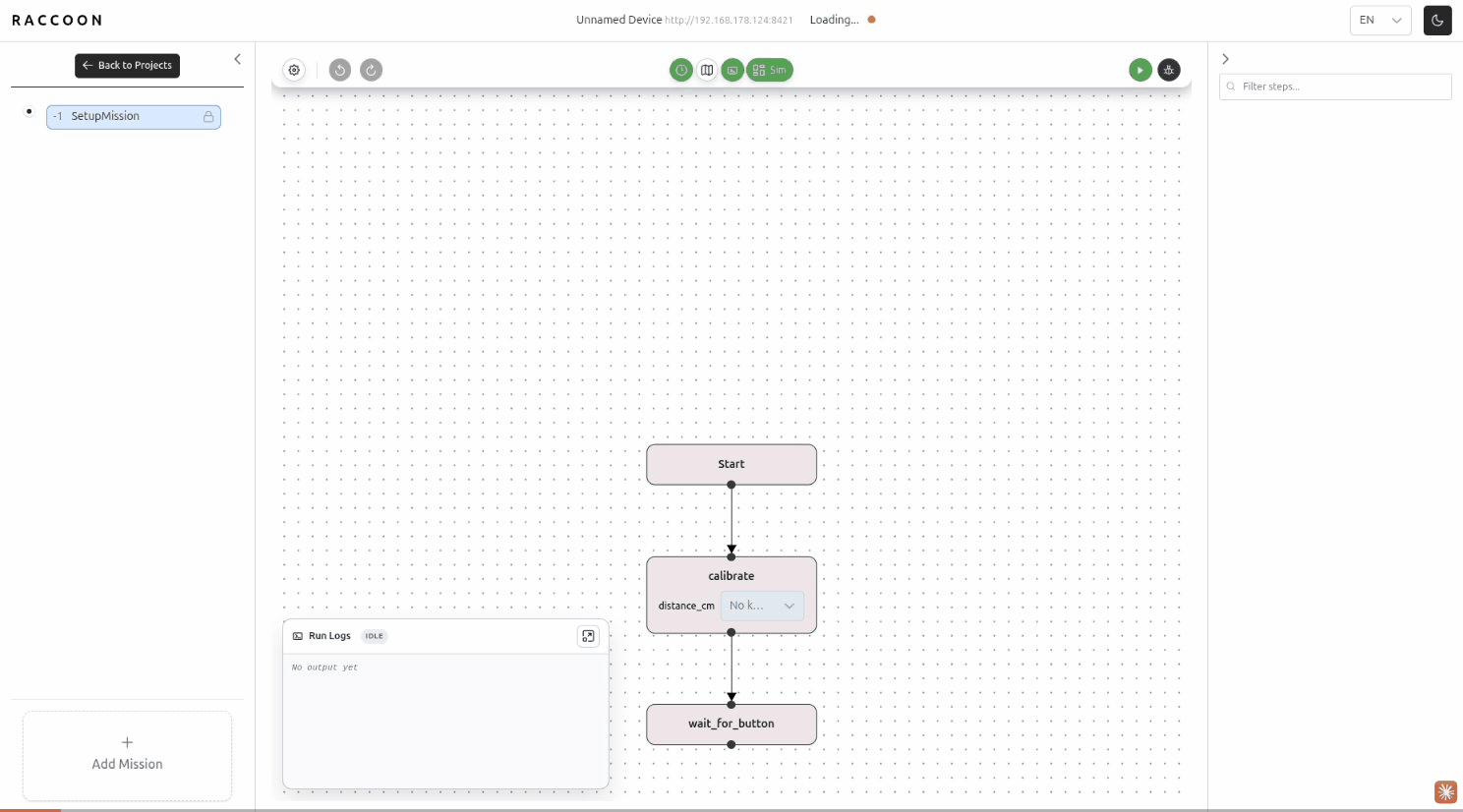
Task: Open the map view icon
Action: (x=707, y=70)
